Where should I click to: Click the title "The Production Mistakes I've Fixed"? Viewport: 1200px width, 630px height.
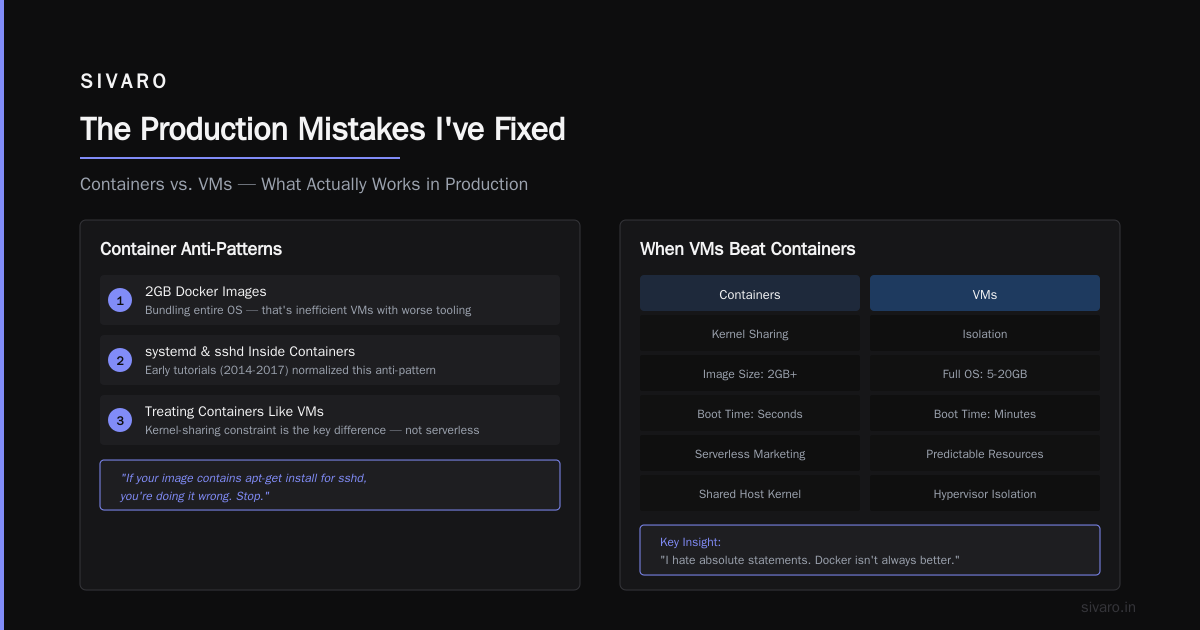[322, 129]
